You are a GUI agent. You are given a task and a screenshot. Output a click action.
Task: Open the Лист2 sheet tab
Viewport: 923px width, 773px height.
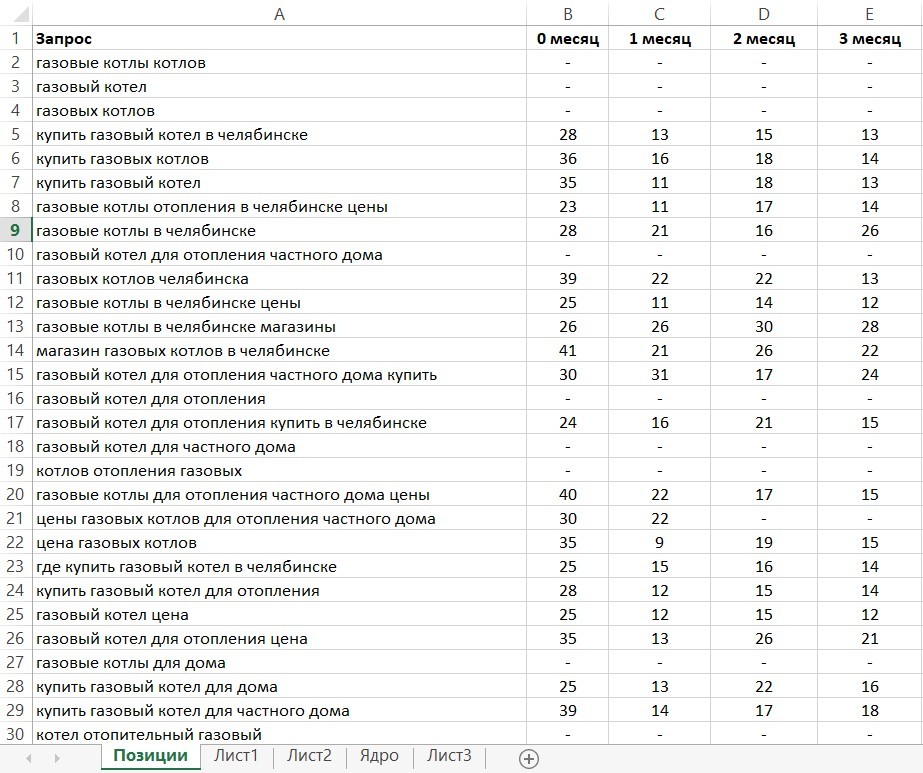click(x=309, y=756)
